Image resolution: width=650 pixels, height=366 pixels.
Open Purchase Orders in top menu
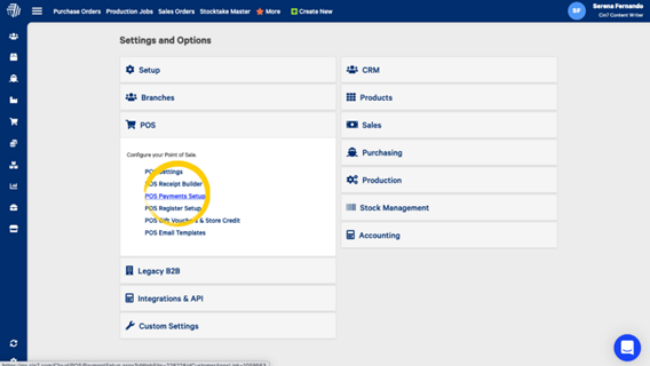click(x=77, y=12)
